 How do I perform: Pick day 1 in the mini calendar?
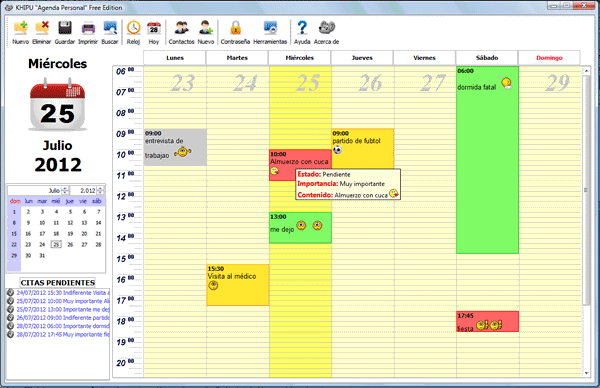14,212
